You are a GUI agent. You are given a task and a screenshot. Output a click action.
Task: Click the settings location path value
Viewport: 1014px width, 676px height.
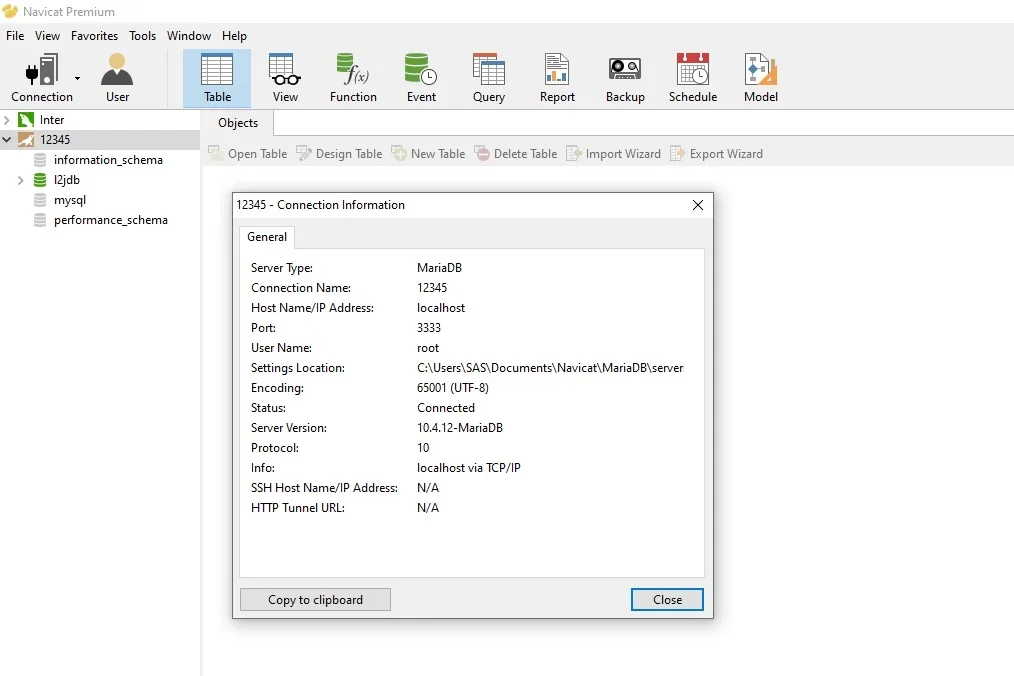(550, 368)
